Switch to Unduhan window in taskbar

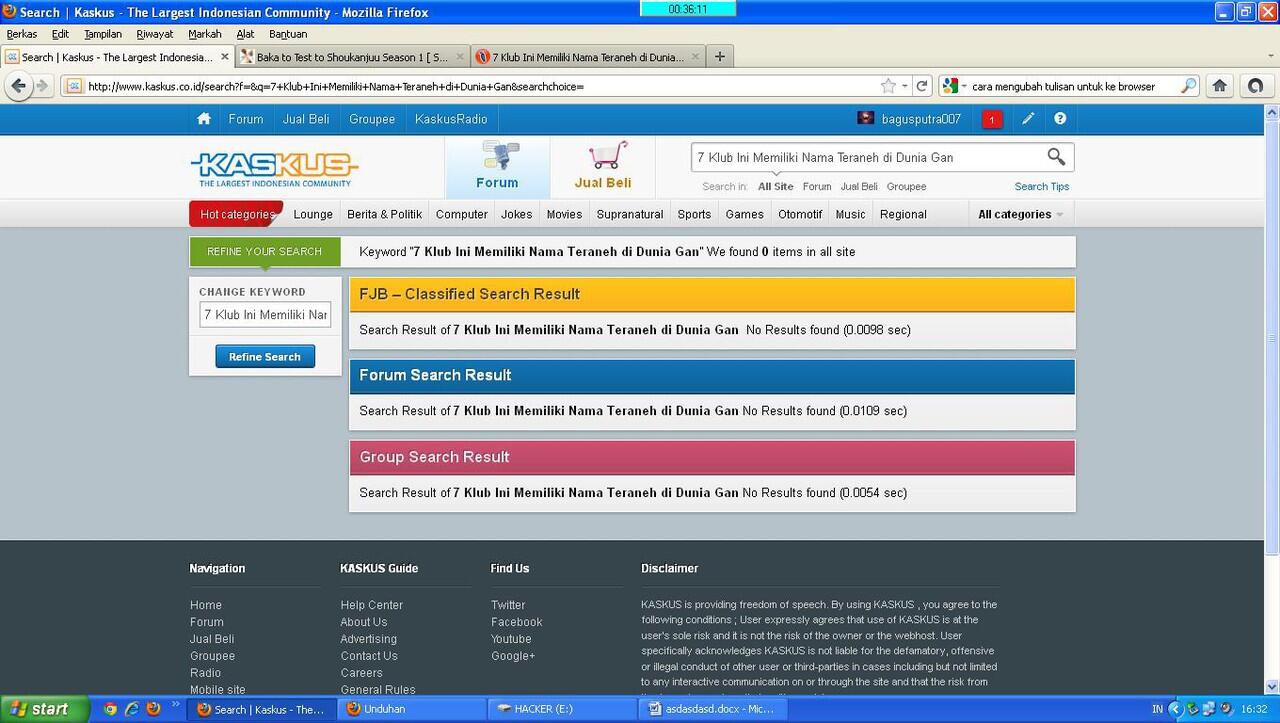410,709
